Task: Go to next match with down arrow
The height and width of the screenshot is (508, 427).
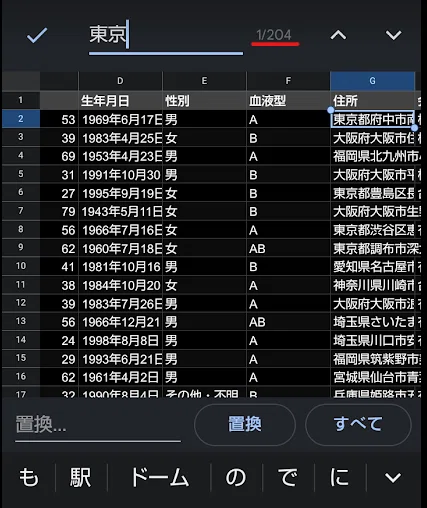Action: pyautogui.click(x=393, y=35)
